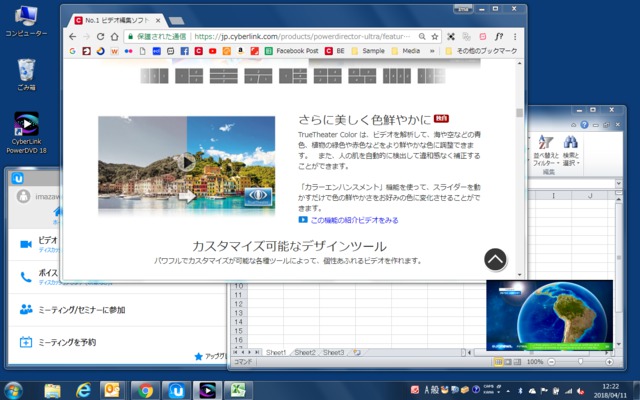The width and height of the screenshot is (640, 400).
Task: Switch to Sheet2 tab in Excel
Action: pos(305,353)
